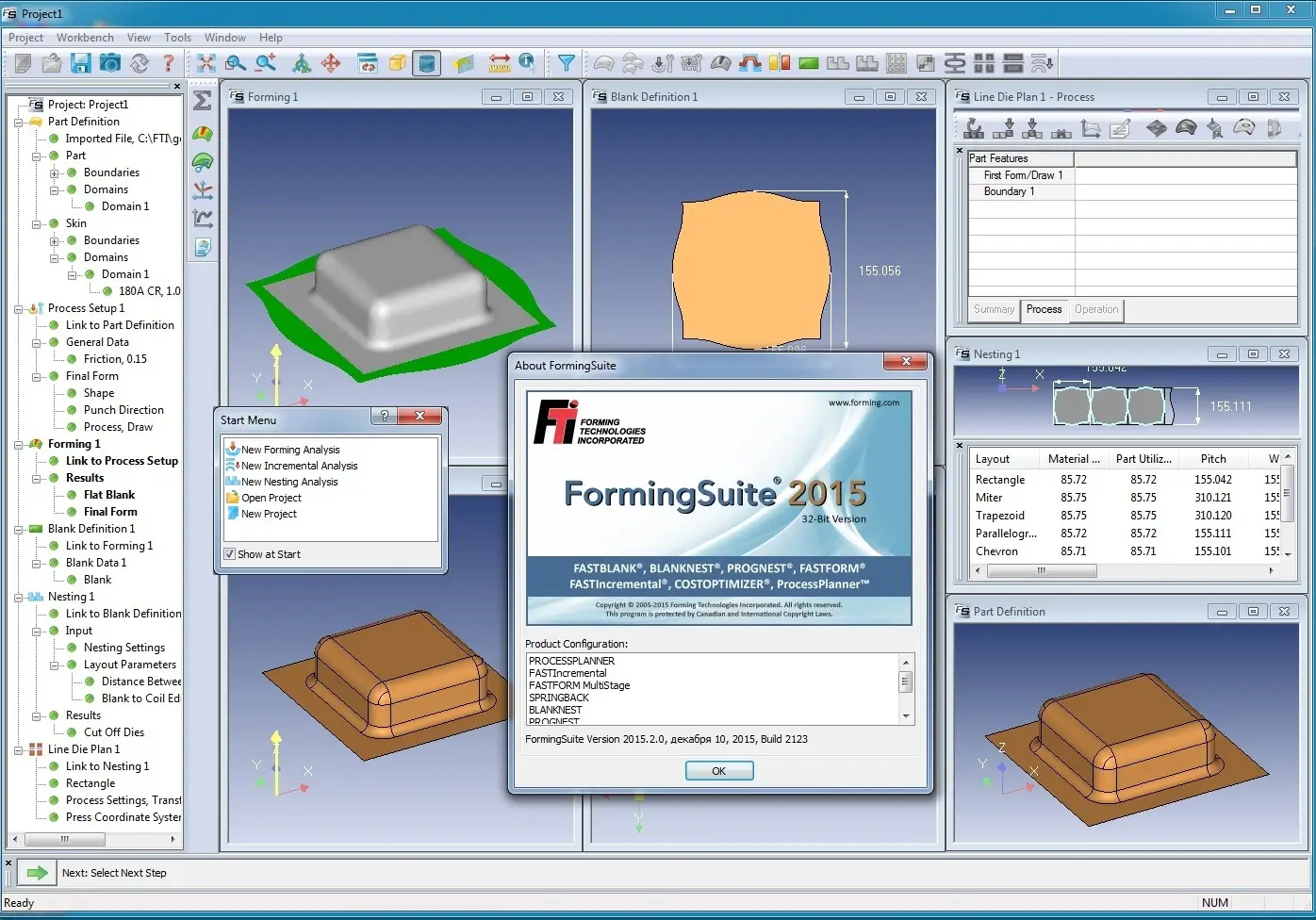Click the colored forming result icon in side toolbar
1316x920 pixels.
click(x=203, y=133)
